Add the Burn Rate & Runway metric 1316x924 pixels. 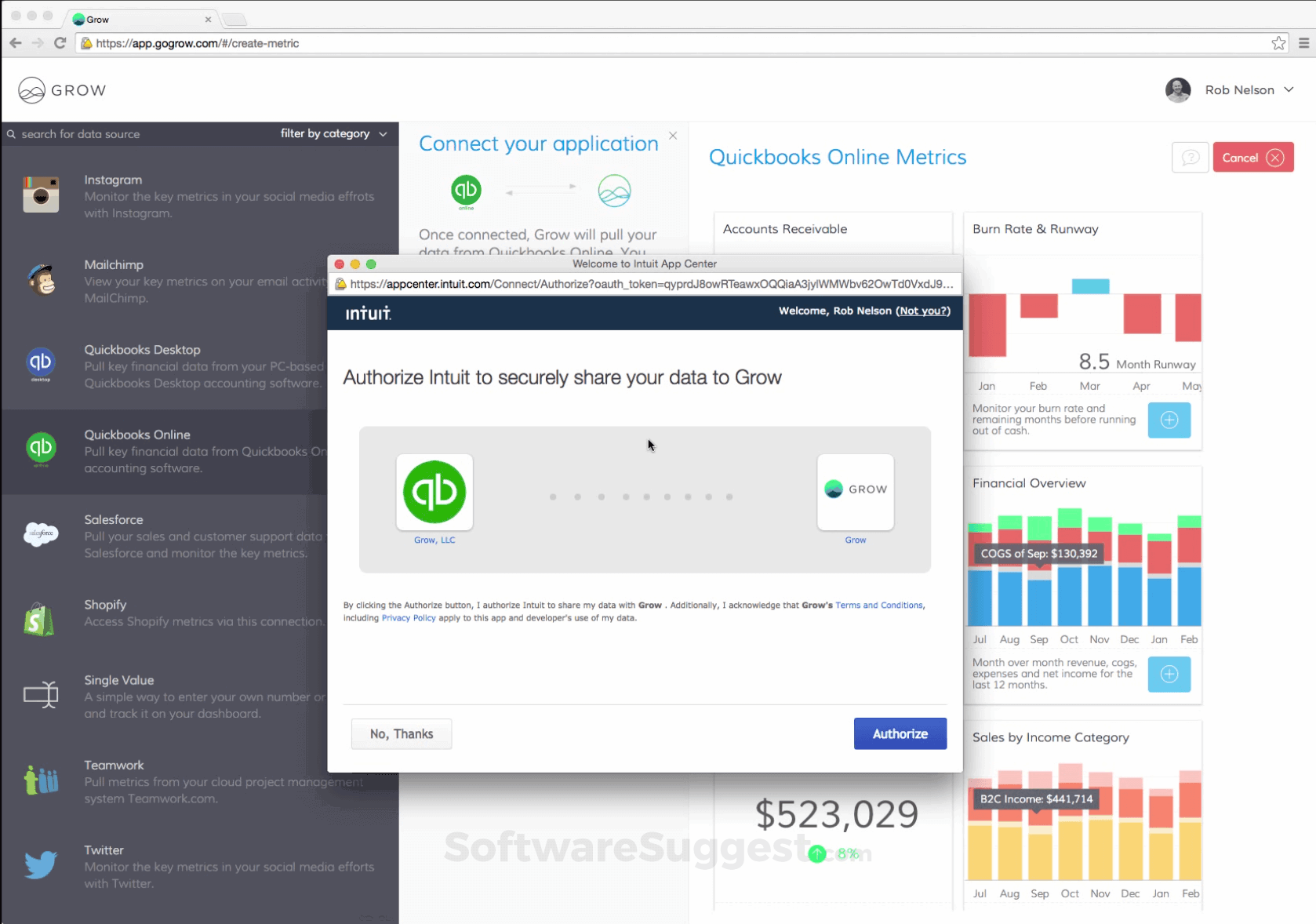[1169, 420]
